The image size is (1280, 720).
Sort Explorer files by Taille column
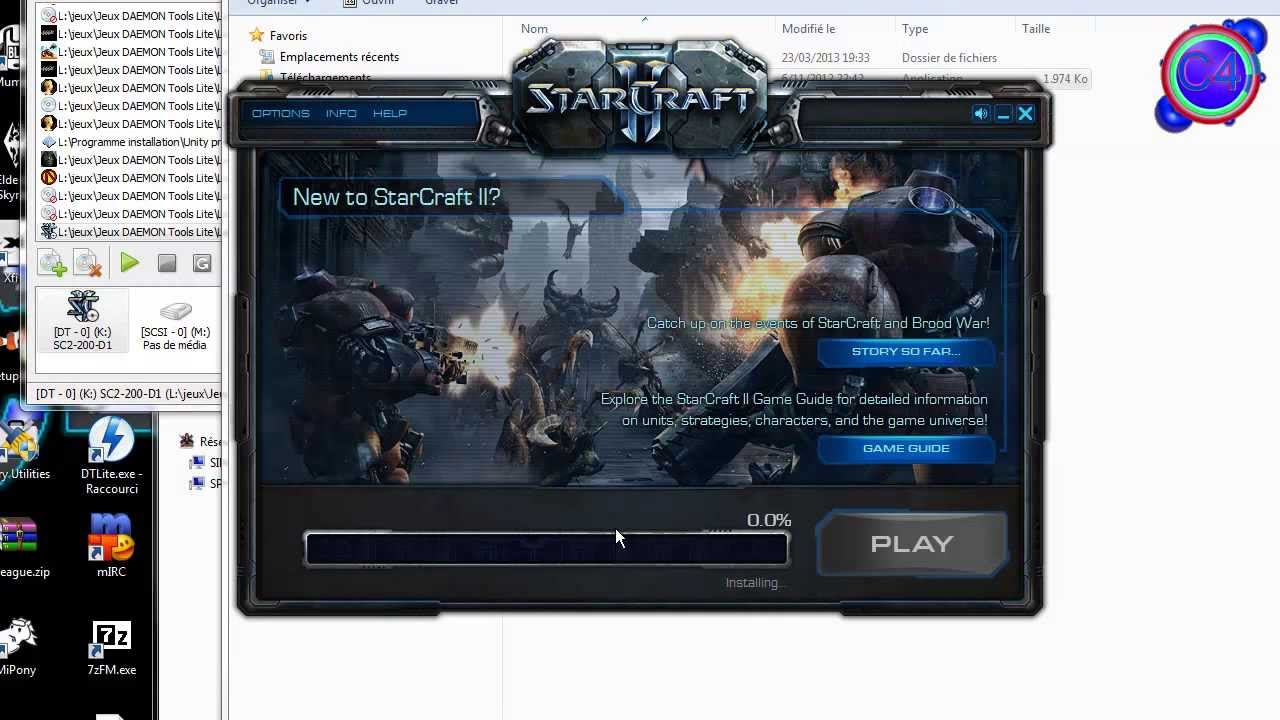pyautogui.click(x=1055, y=29)
